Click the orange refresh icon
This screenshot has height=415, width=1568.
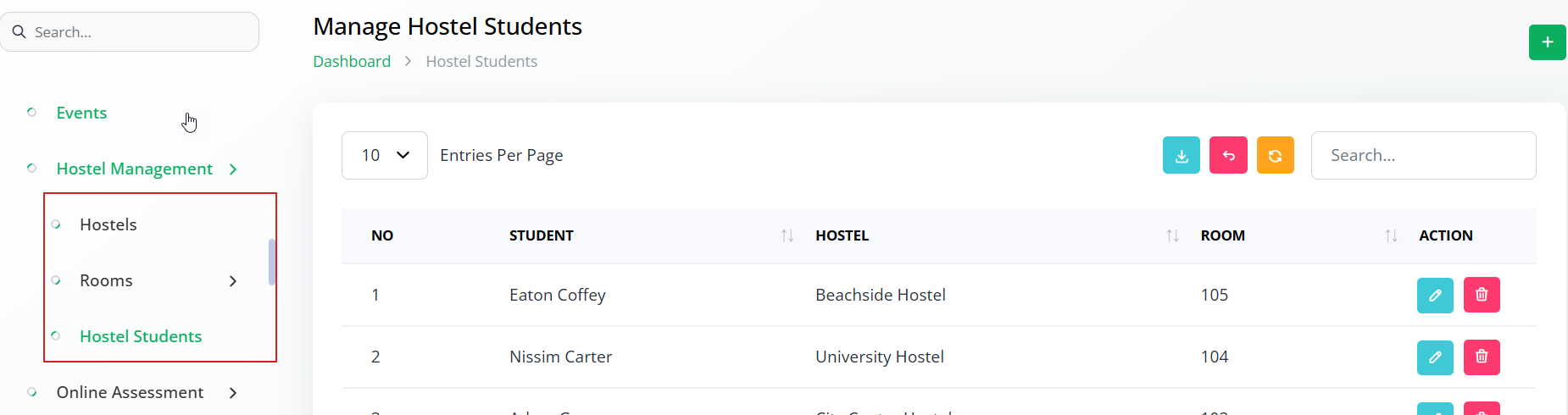click(1276, 155)
